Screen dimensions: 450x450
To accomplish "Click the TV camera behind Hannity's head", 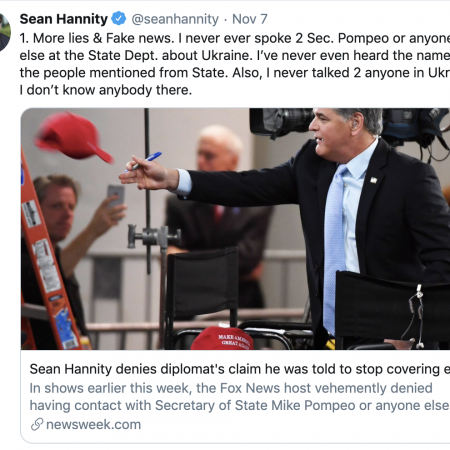I will (x=282, y=122).
